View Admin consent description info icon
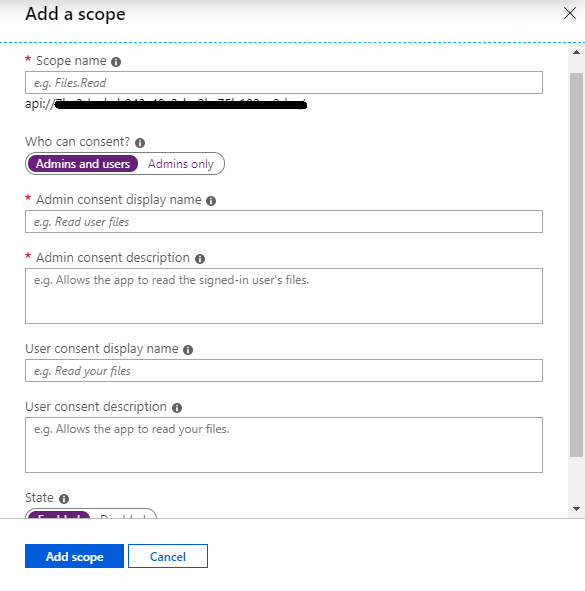Viewport: 585px width, 591px height. pyautogui.click(x=200, y=259)
